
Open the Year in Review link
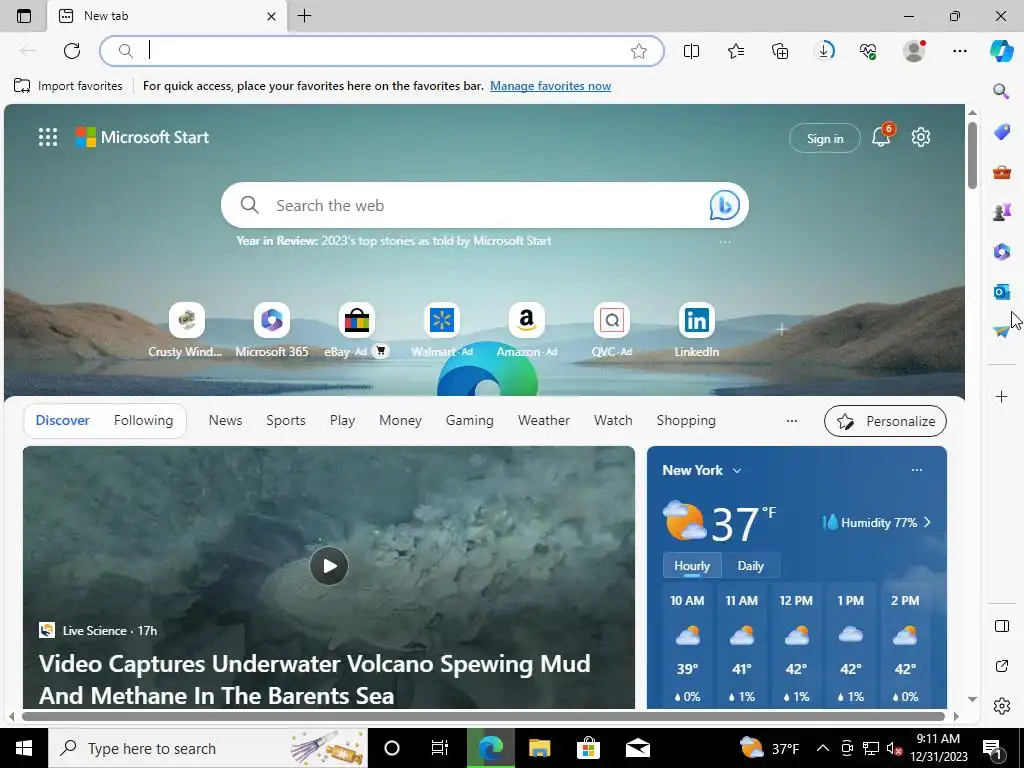[x=394, y=241]
